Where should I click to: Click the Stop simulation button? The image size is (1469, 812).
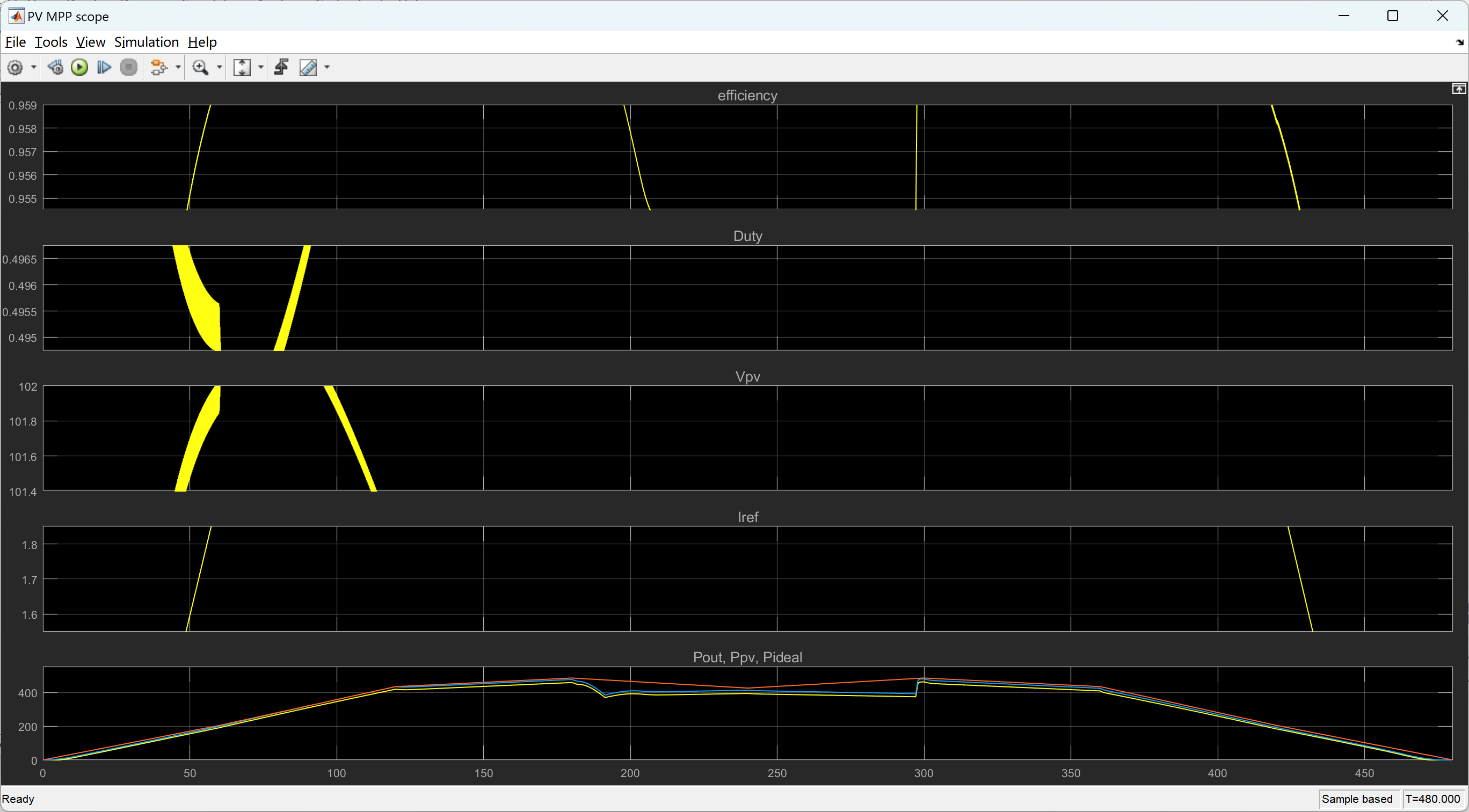click(x=129, y=68)
